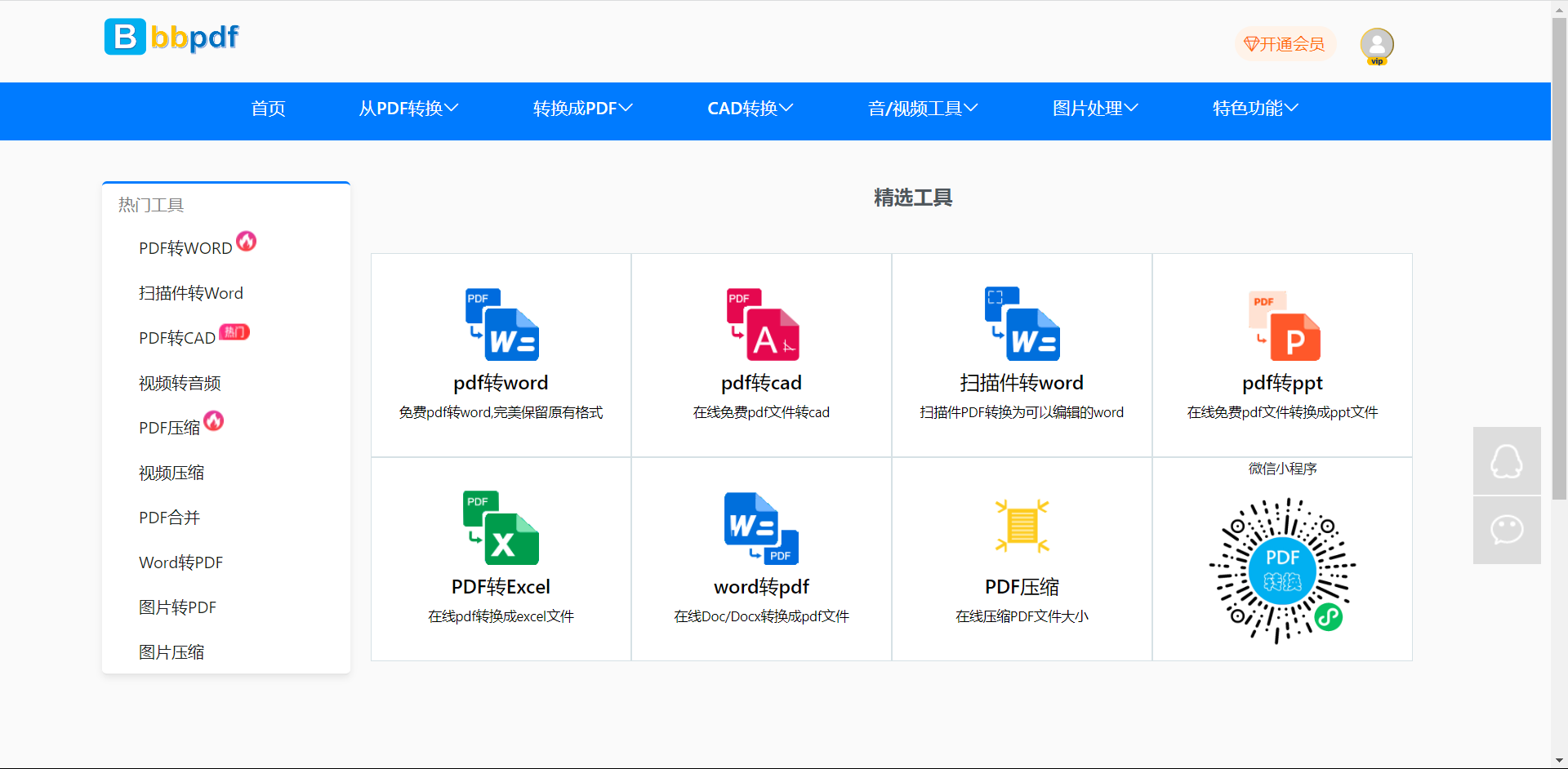
Task: Click description 扫描件PDF转换为可以编辑的word
Action: pyautogui.click(x=1022, y=412)
